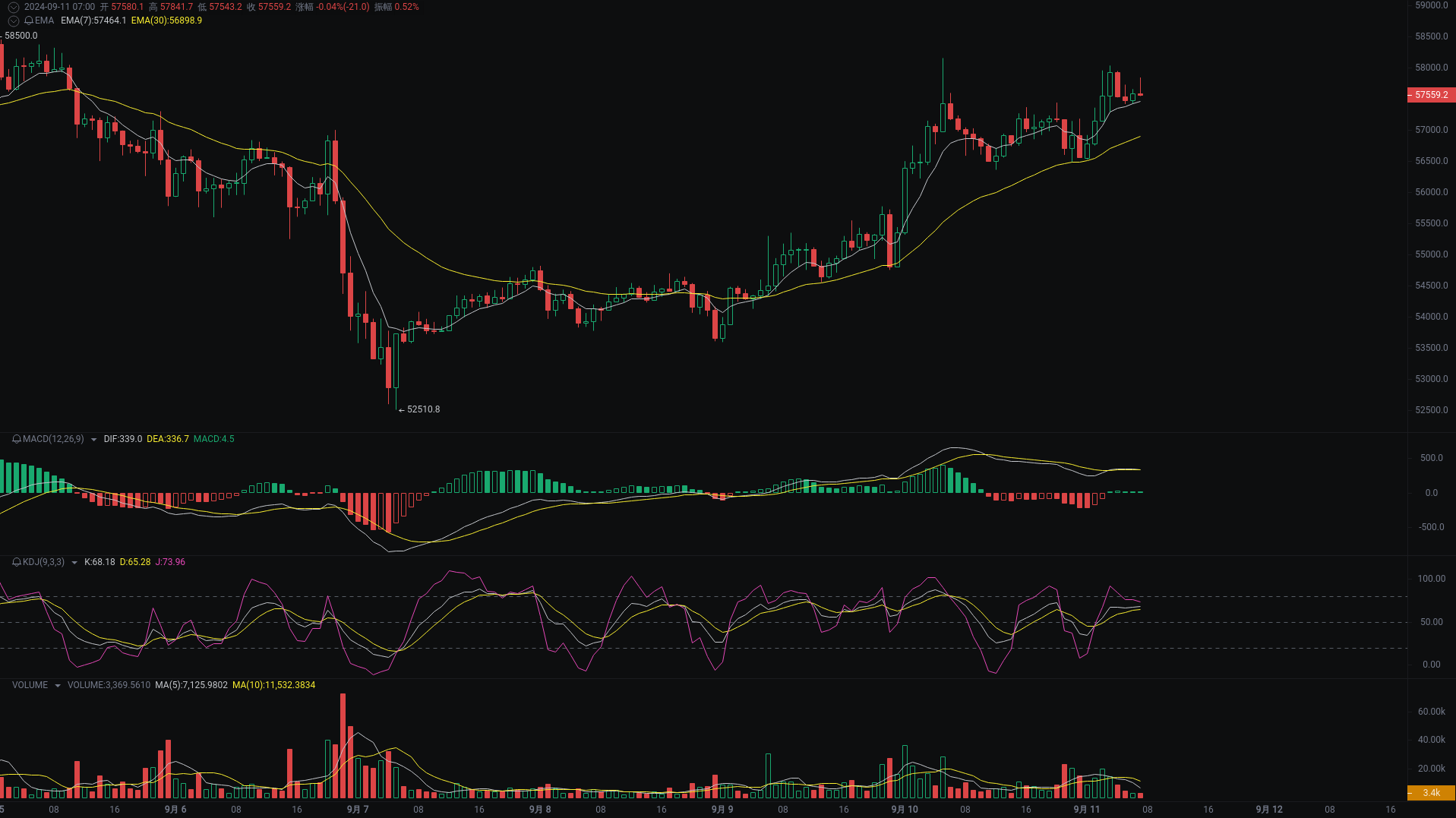Click the red 57559.2 current price tag

pyautogui.click(x=1431, y=94)
